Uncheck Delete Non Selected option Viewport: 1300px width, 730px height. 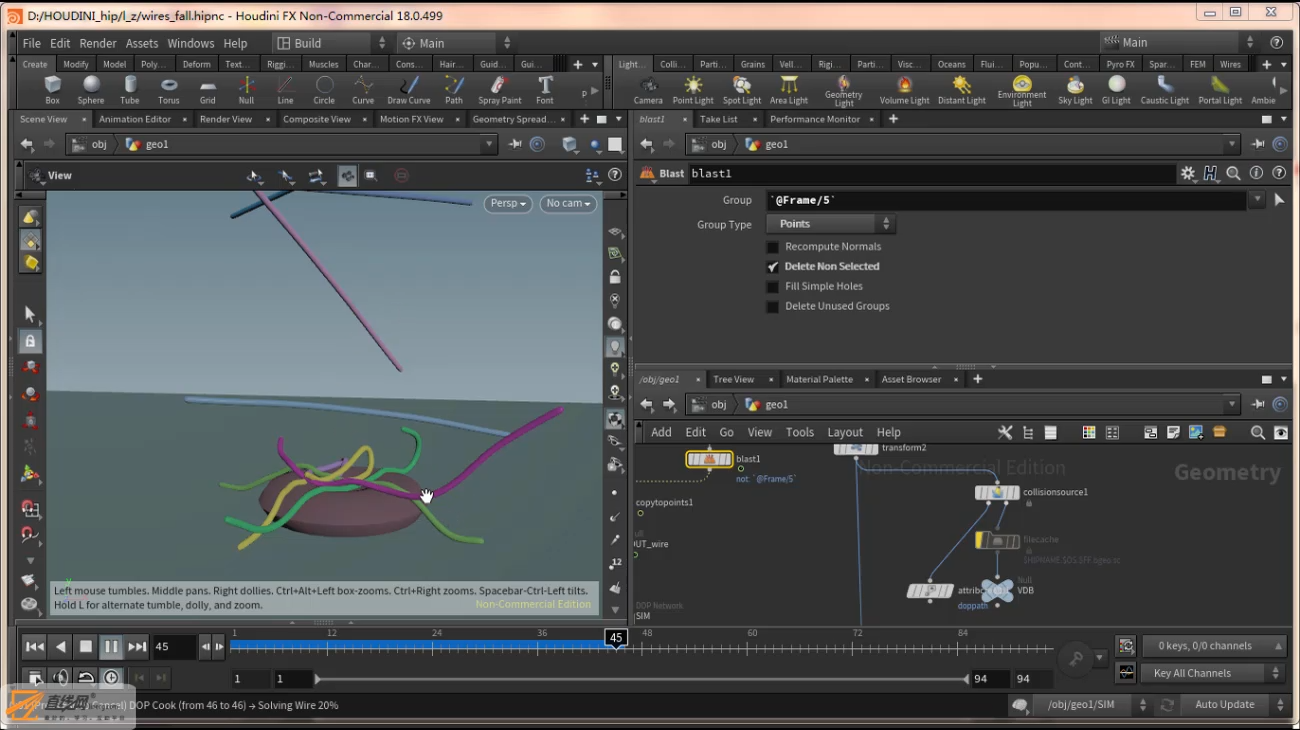[772, 267]
